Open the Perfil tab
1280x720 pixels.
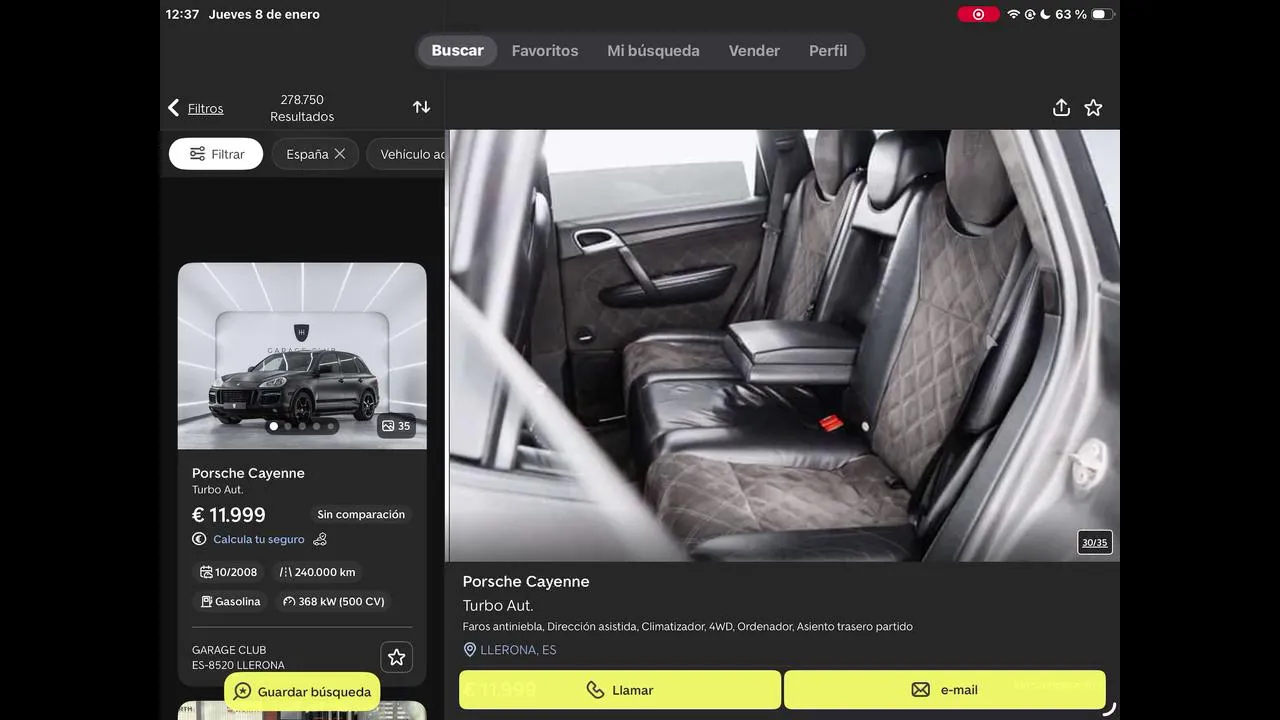click(x=828, y=51)
